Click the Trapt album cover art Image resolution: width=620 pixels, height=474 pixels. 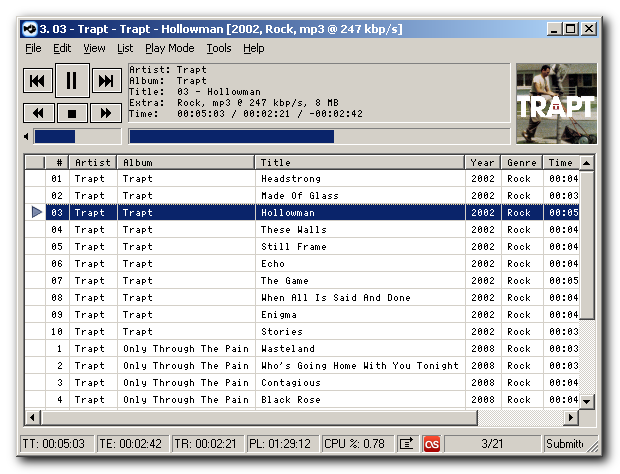(556, 104)
